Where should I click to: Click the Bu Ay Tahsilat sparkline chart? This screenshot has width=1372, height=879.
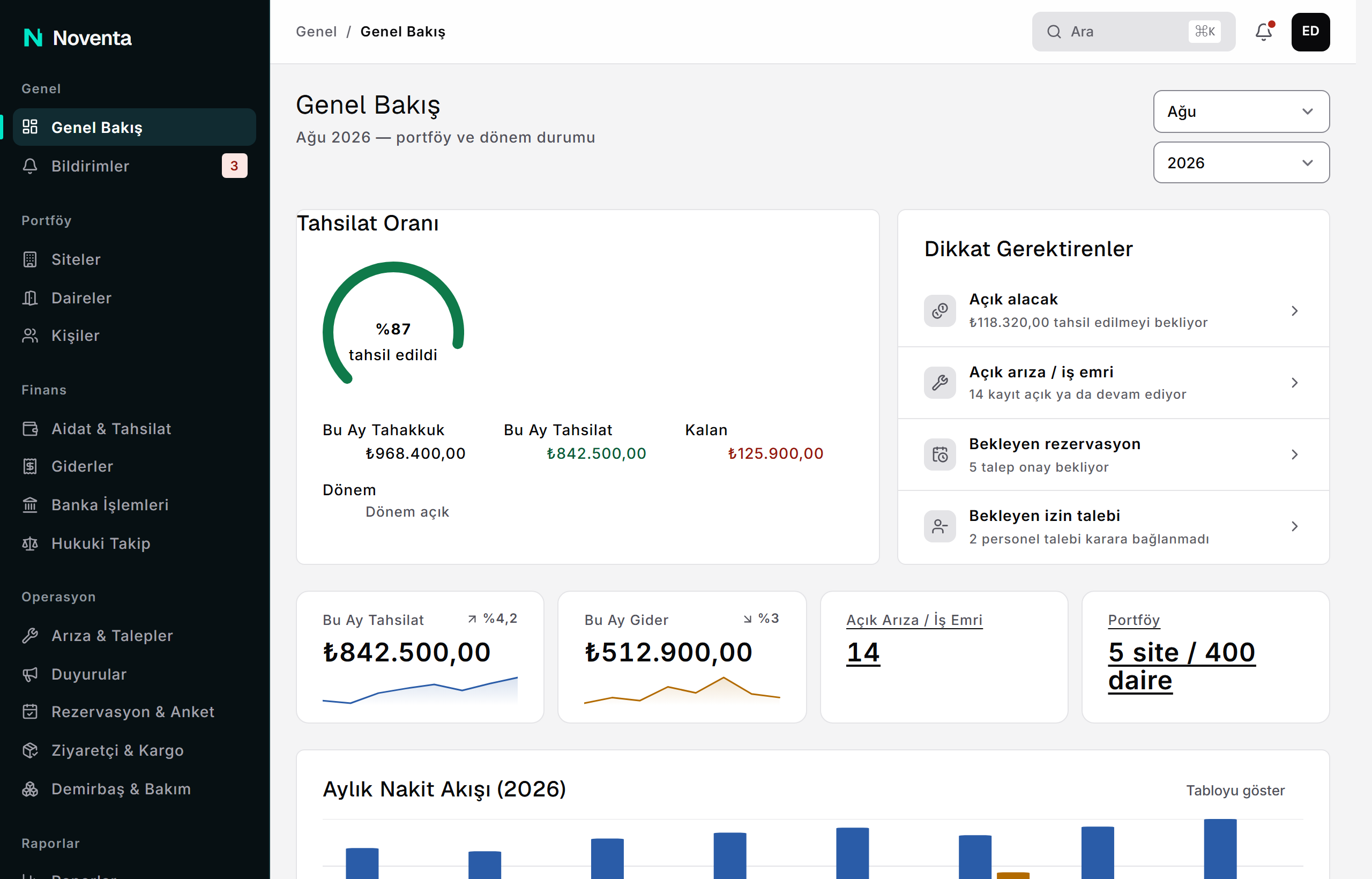(420, 690)
